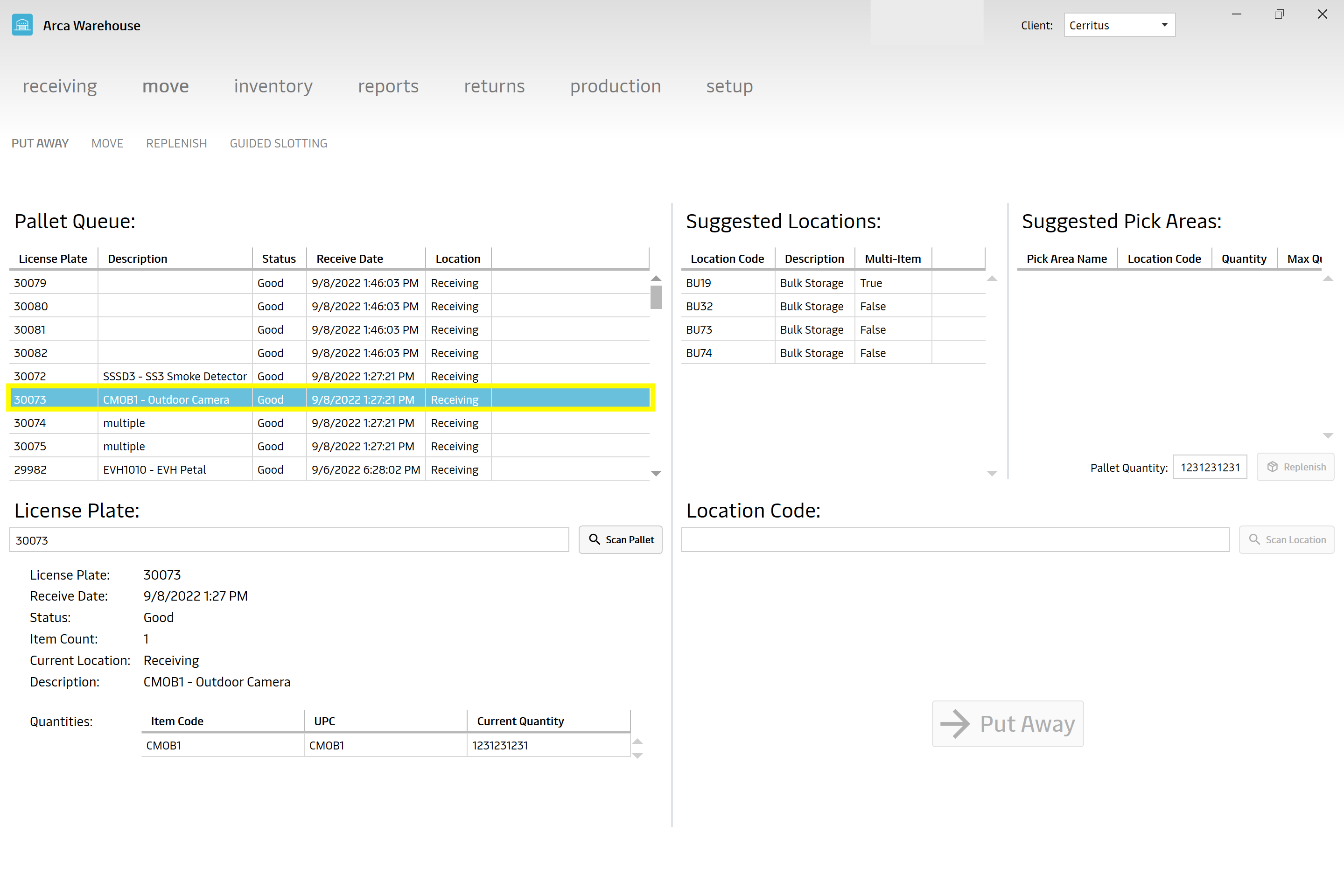Open the setup menu
Viewport: 1344px width, 896px height.
[x=729, y=86]
